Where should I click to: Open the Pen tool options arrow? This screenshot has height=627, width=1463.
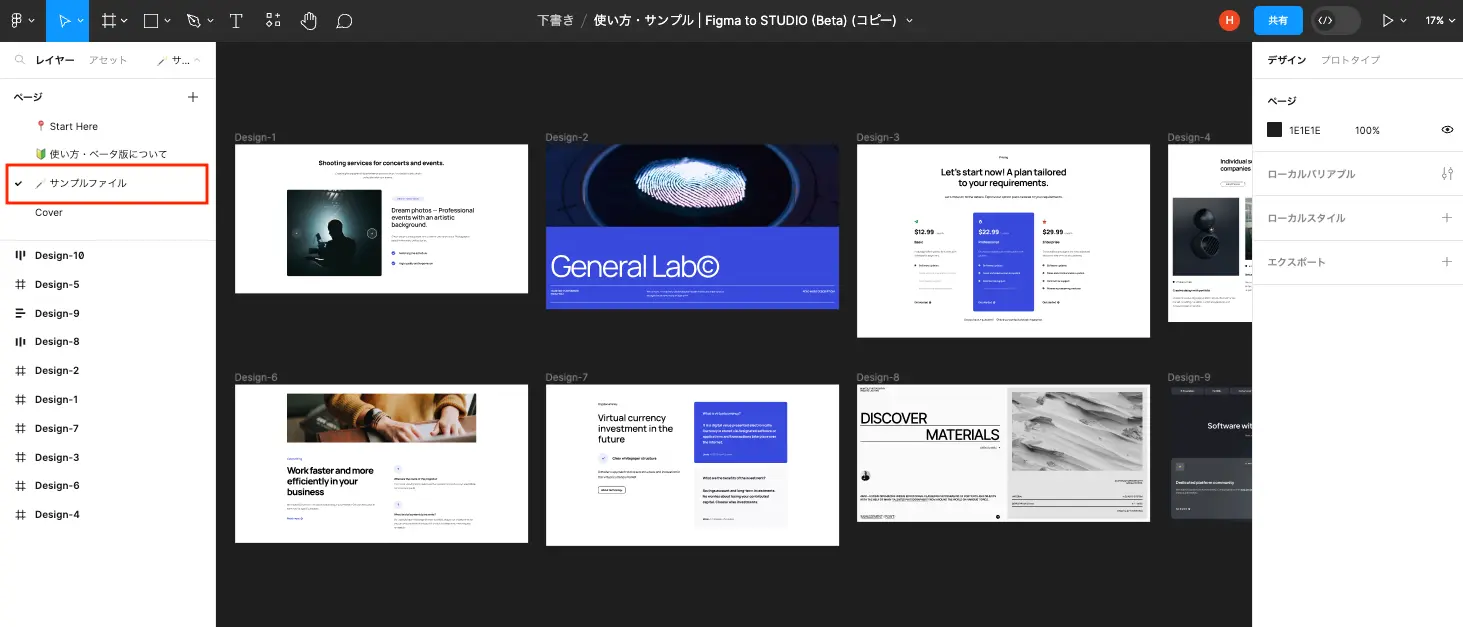tap(210, 21)
